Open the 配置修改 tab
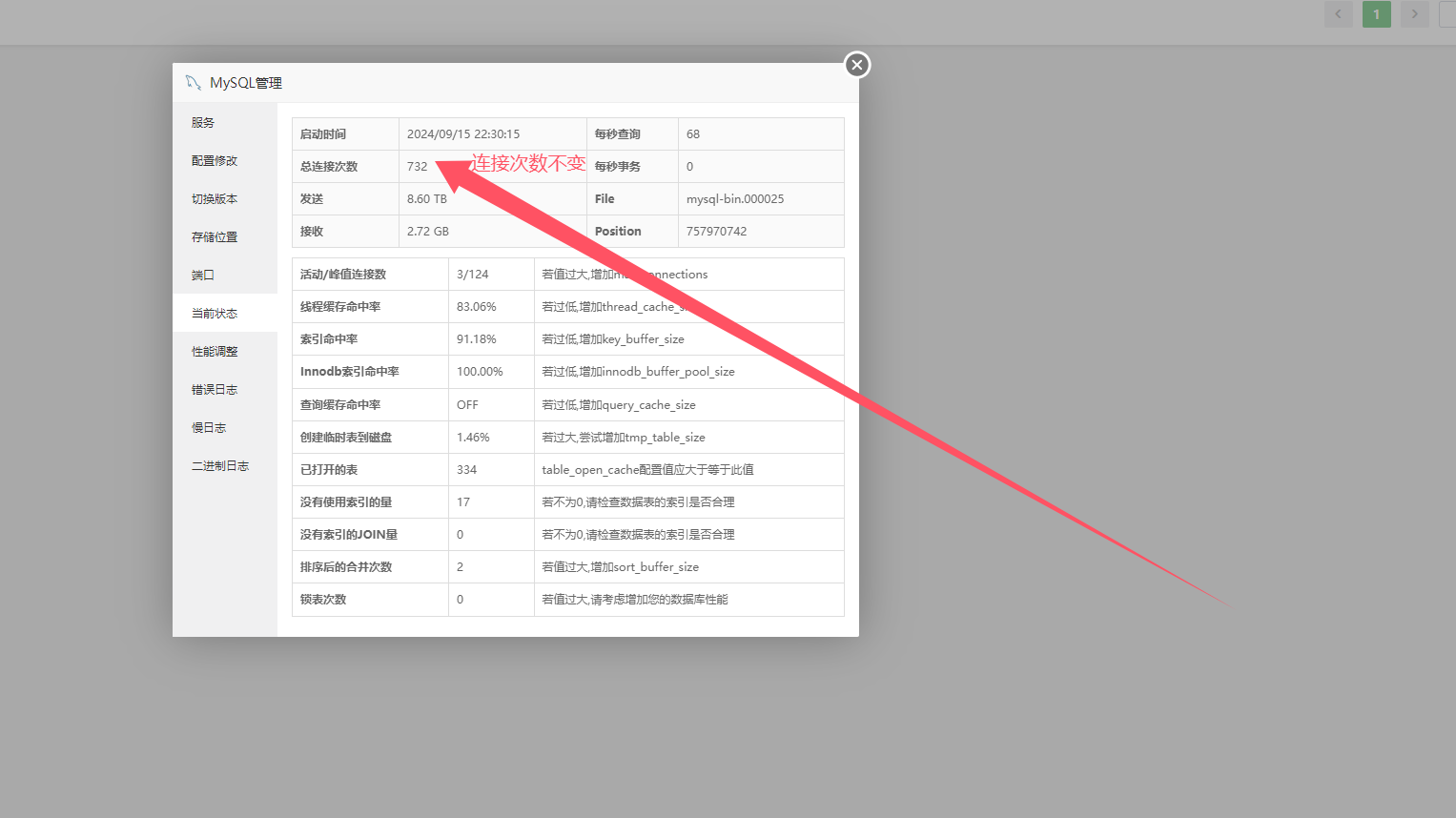 click(x=225, y=160)
